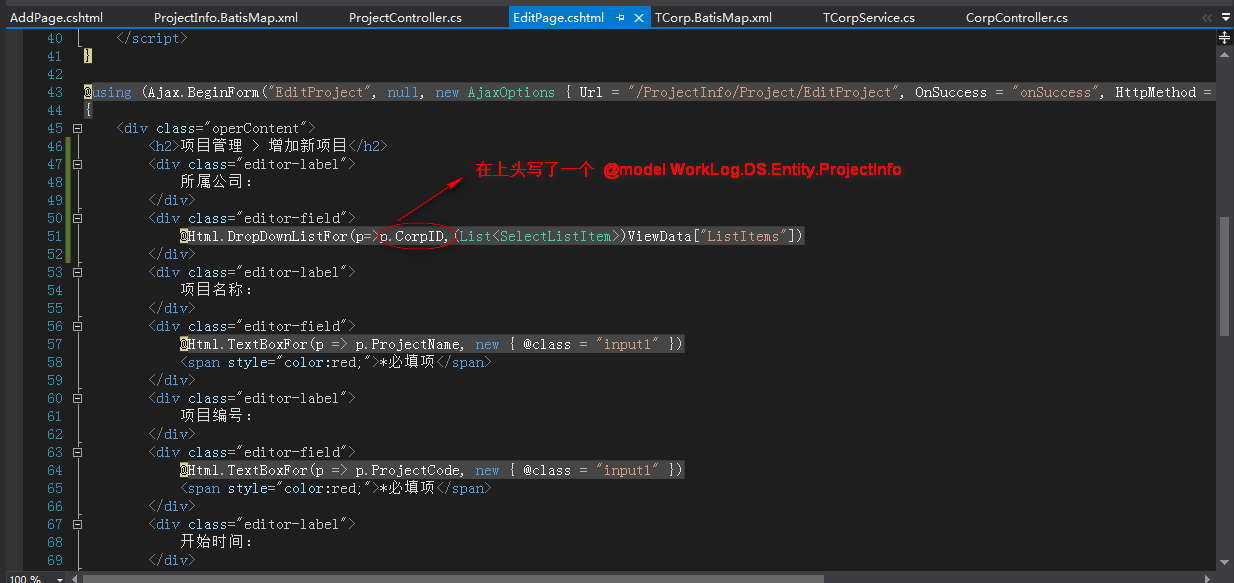Click the h2 heading 项目管理 > 增加新项目
This screenshot has width=1234, height=583.
point(268,146)
